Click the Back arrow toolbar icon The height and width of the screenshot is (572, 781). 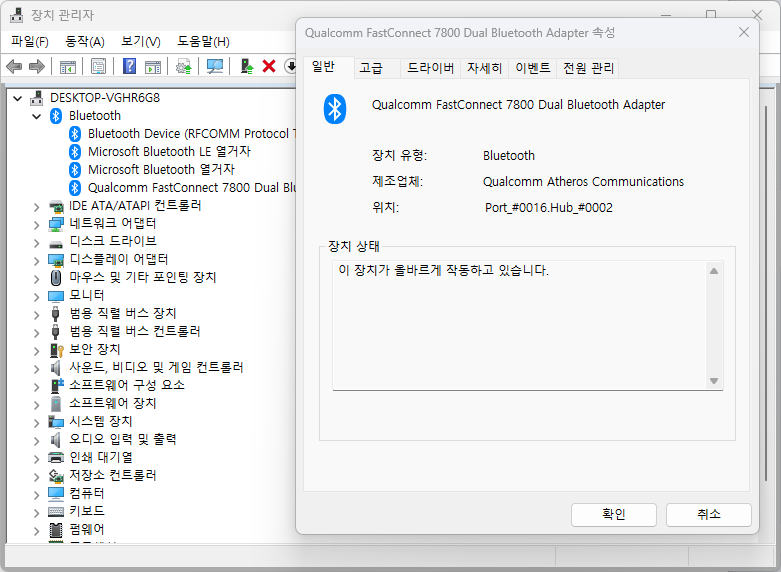pos(14,66)
